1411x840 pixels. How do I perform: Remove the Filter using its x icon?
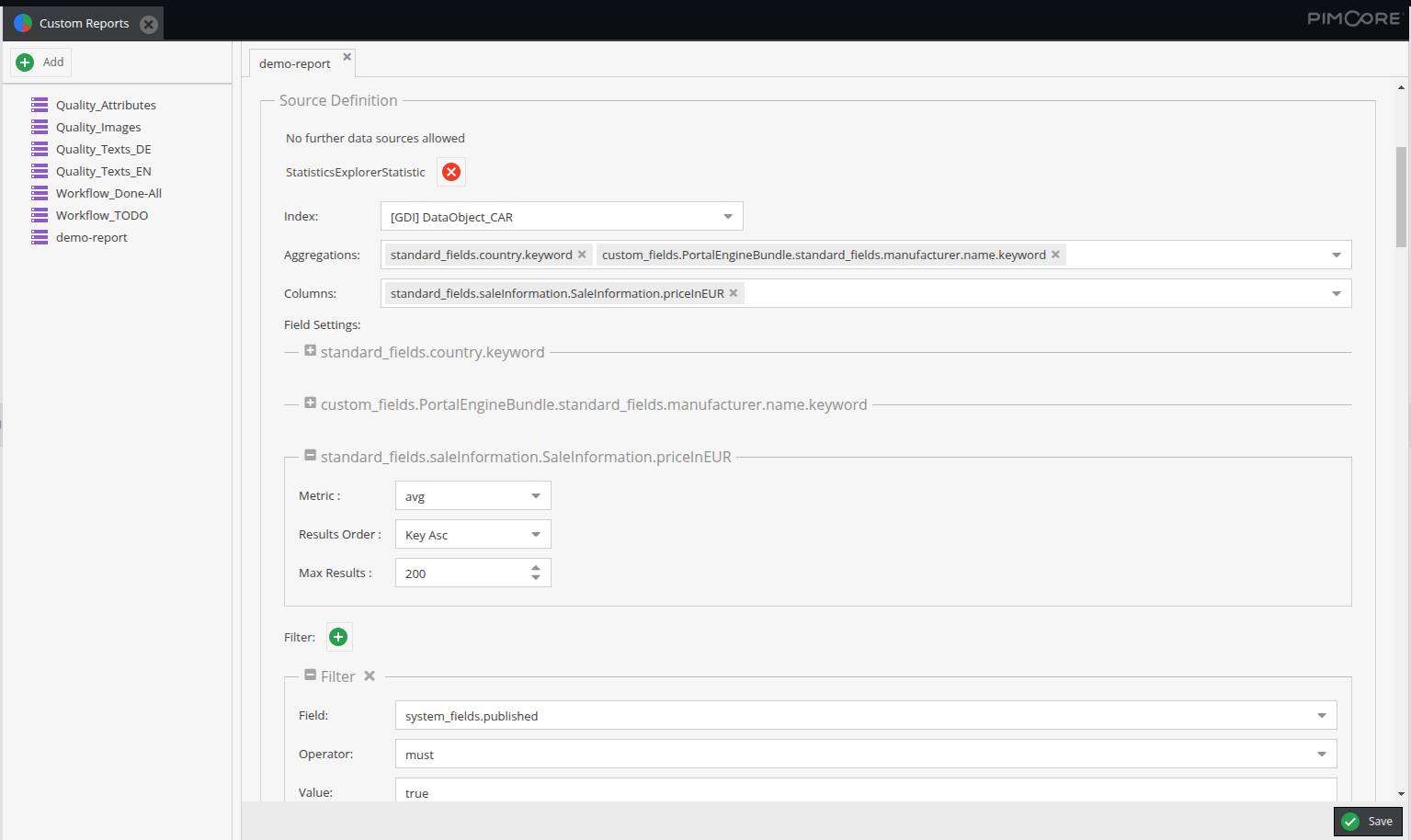point(369,675)
